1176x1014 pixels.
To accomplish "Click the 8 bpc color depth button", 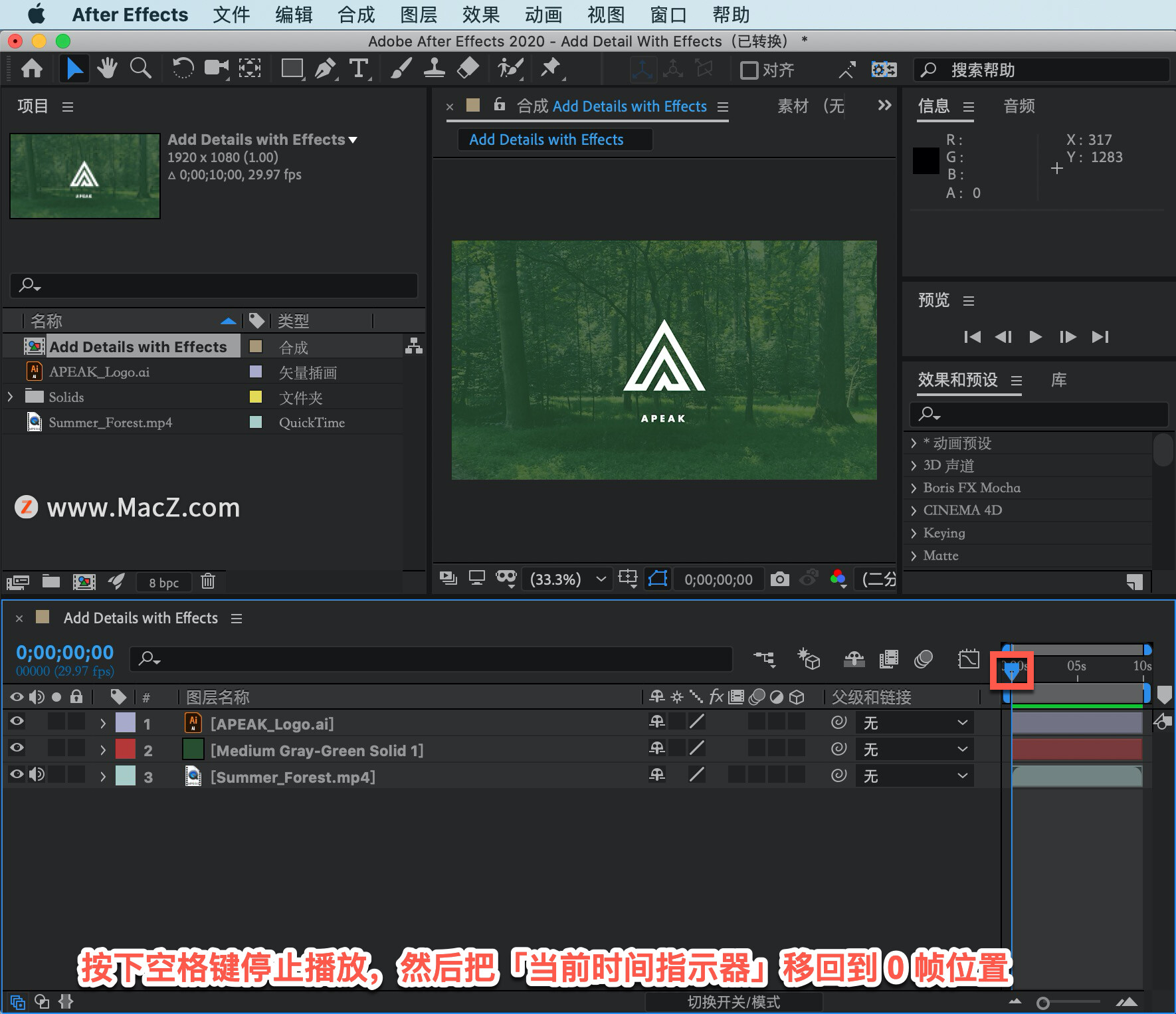I will point(163,582).
